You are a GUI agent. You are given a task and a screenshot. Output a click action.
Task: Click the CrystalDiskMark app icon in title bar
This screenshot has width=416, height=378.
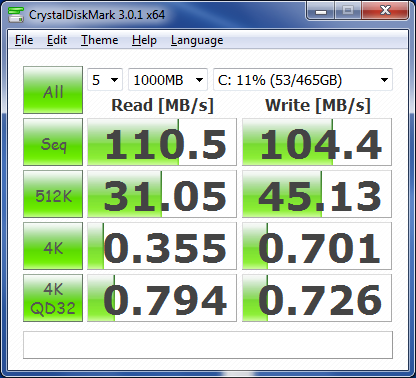click(16, 15)
